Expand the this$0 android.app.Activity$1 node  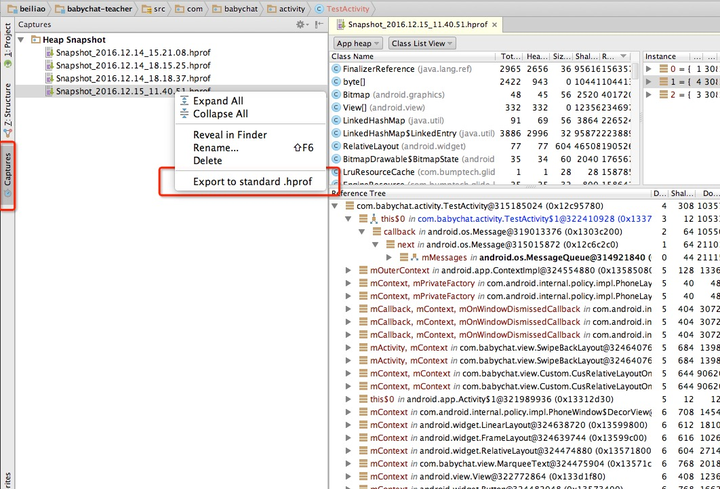point(348,399)
